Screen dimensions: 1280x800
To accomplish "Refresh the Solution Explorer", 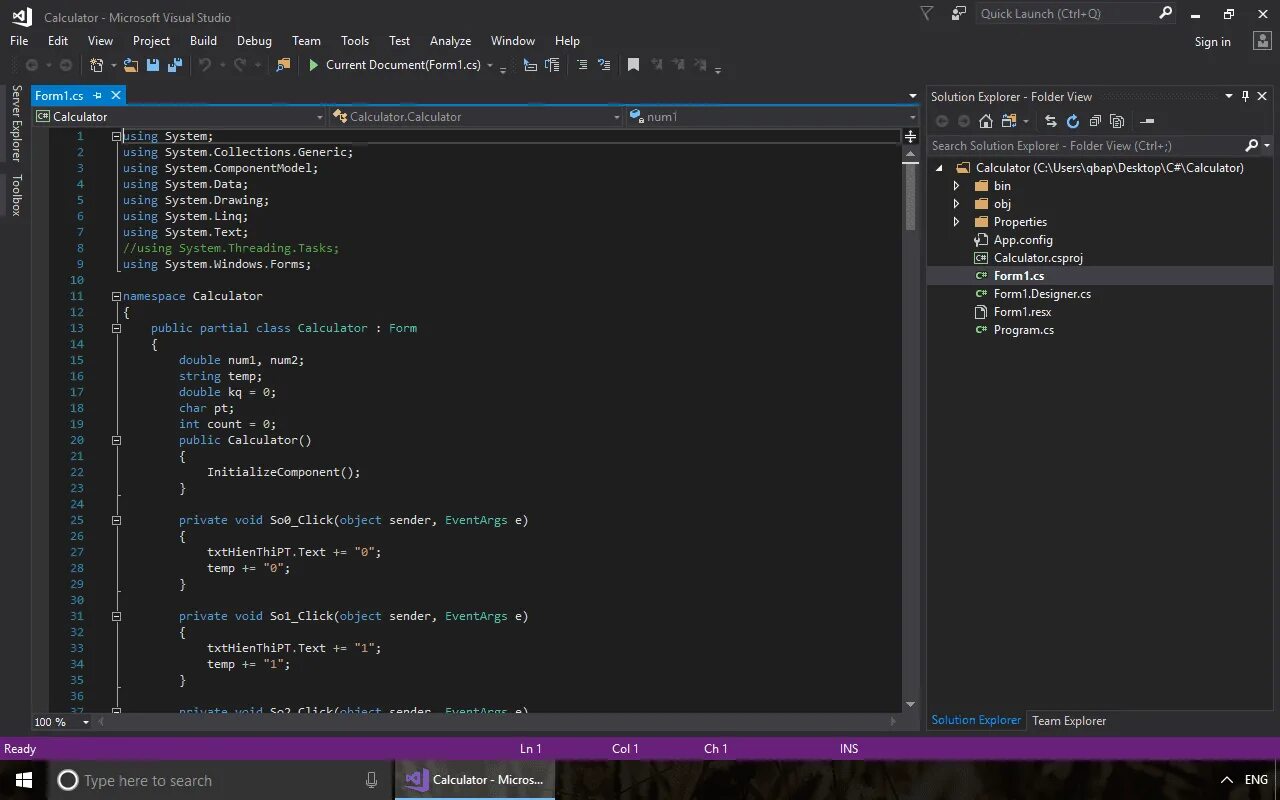I will click(1073, 121).
